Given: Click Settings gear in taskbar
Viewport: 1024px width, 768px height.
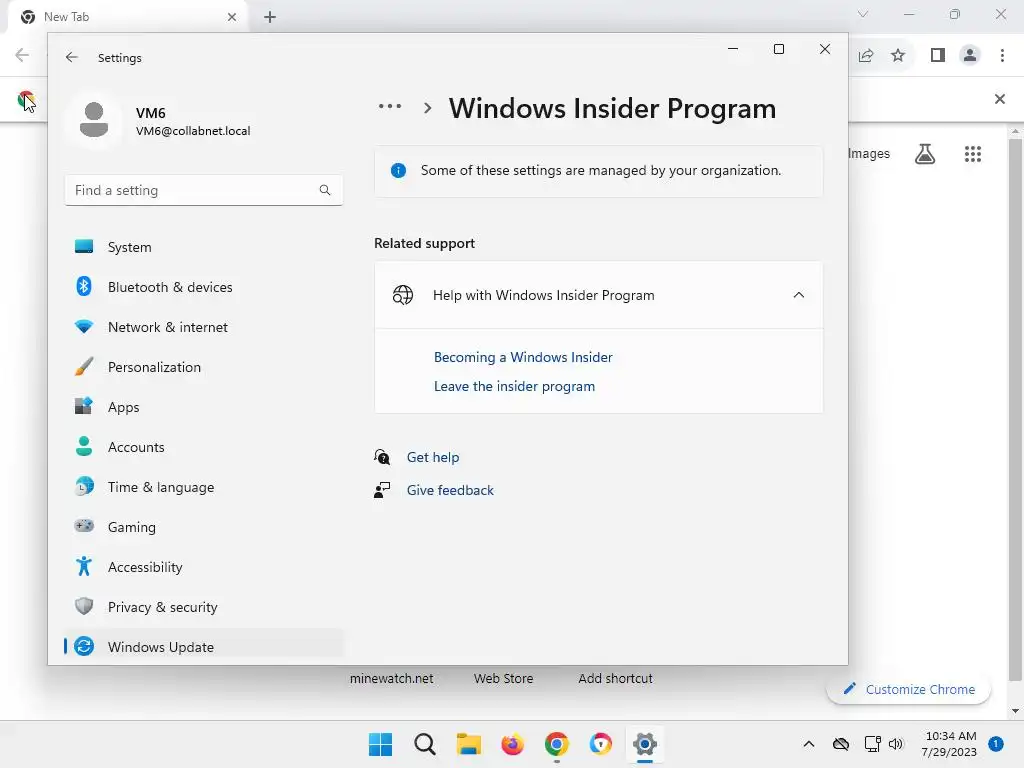Looking at the screenshot, I should [x=645, y=744].
